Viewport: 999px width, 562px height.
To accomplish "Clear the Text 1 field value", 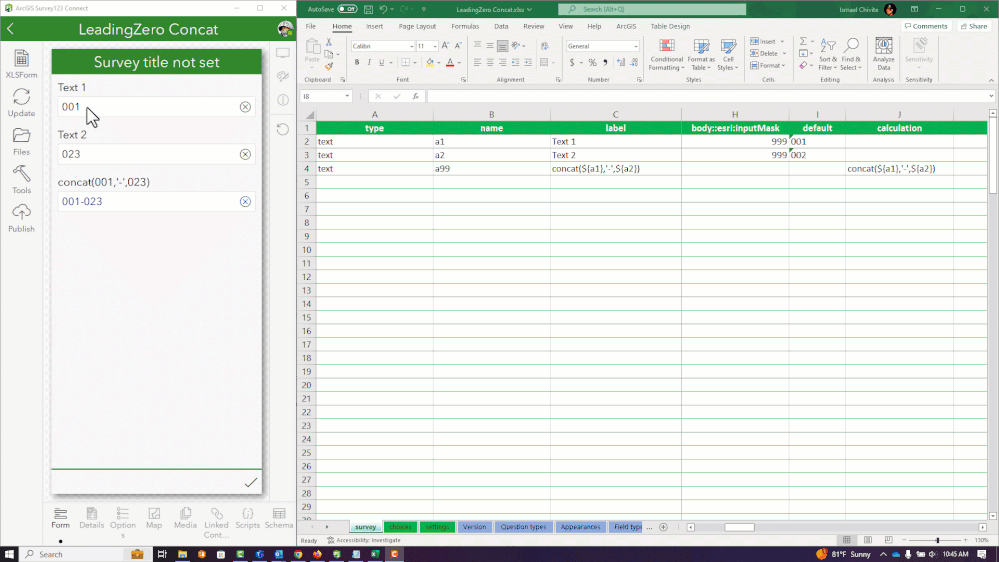I will click(245, 107).
